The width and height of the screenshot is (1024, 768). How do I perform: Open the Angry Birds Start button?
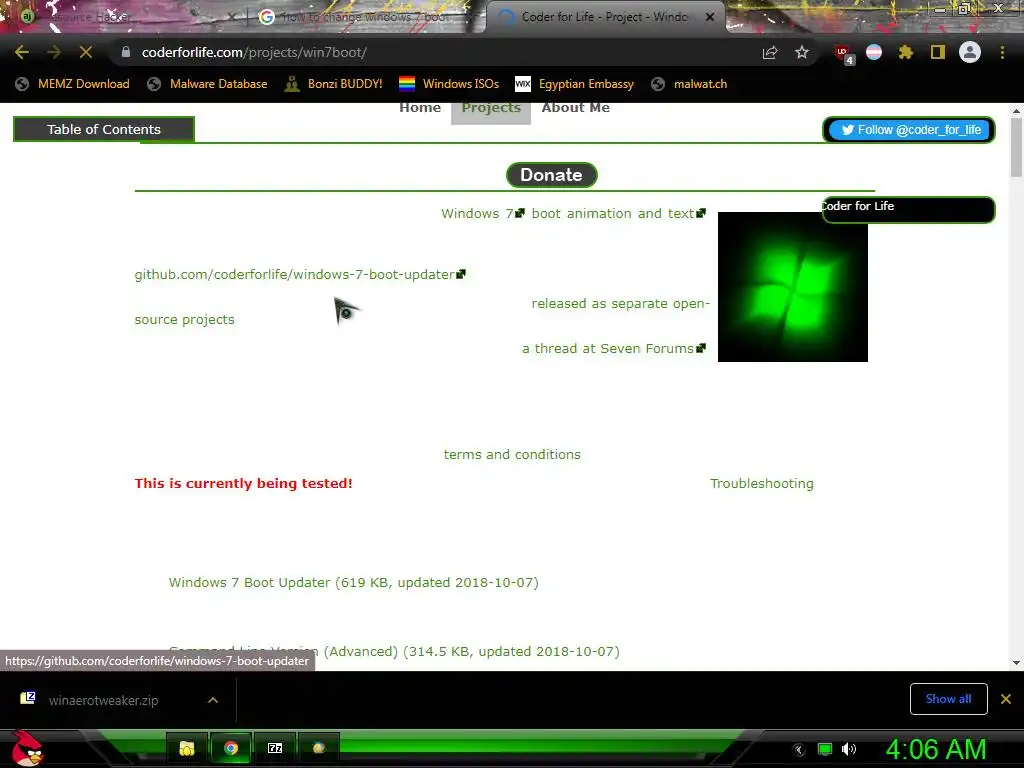(x=27, y=748)
